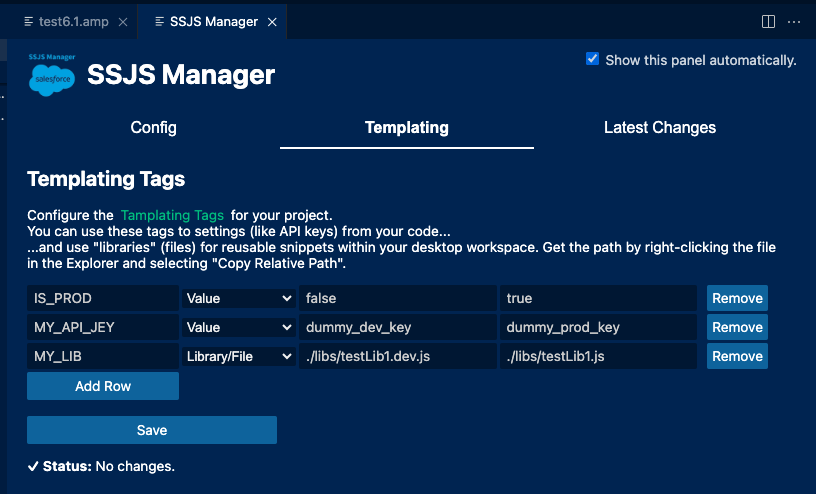Toggle Show this panel automatically checkbox
Viewport: 816px width, 494px height.
coord(592,59)
